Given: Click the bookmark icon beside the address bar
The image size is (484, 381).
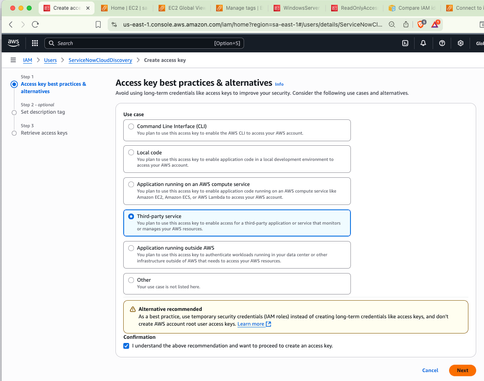Looking at the screenshot, I should [98, 24].
